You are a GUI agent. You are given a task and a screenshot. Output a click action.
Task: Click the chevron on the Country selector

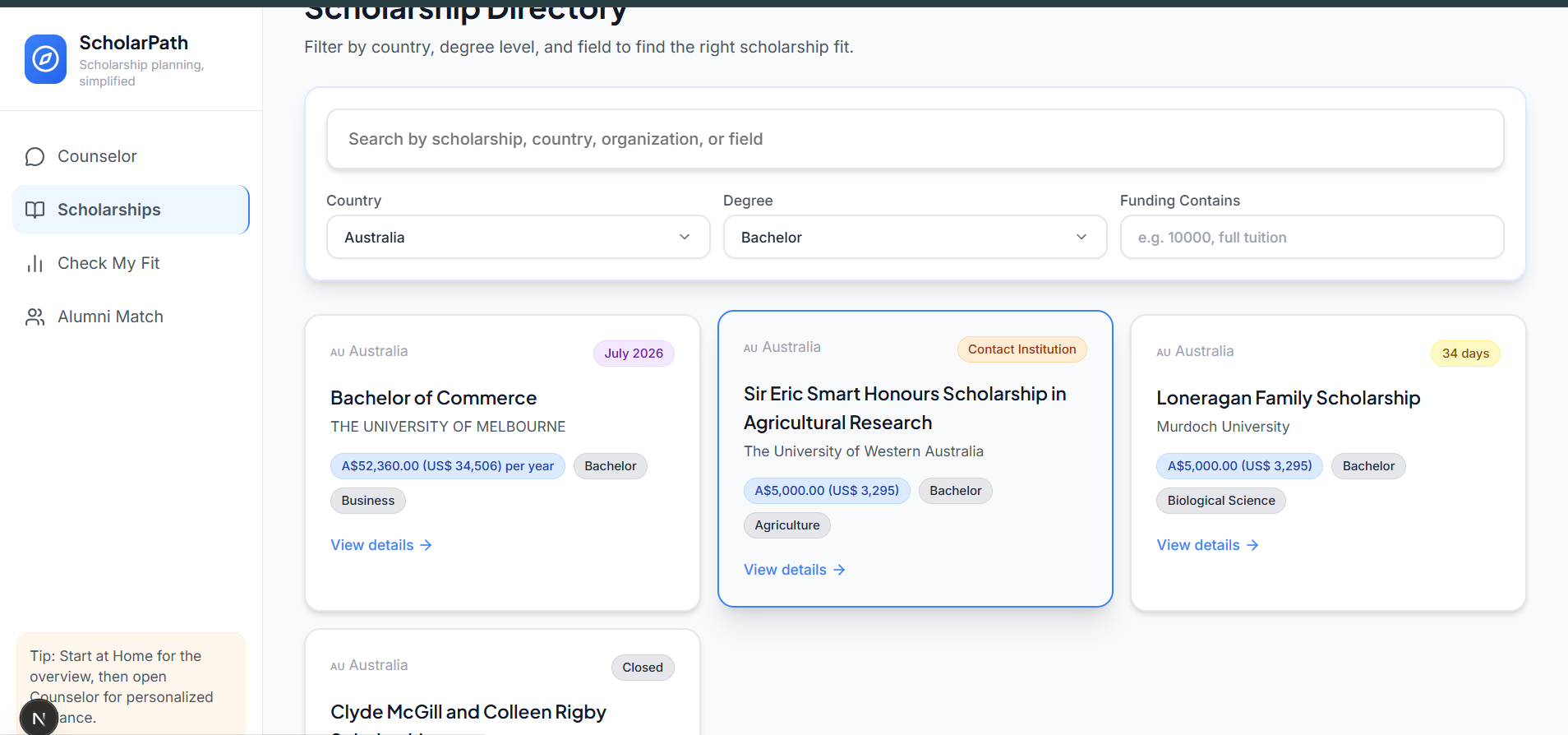coord(684,237)
